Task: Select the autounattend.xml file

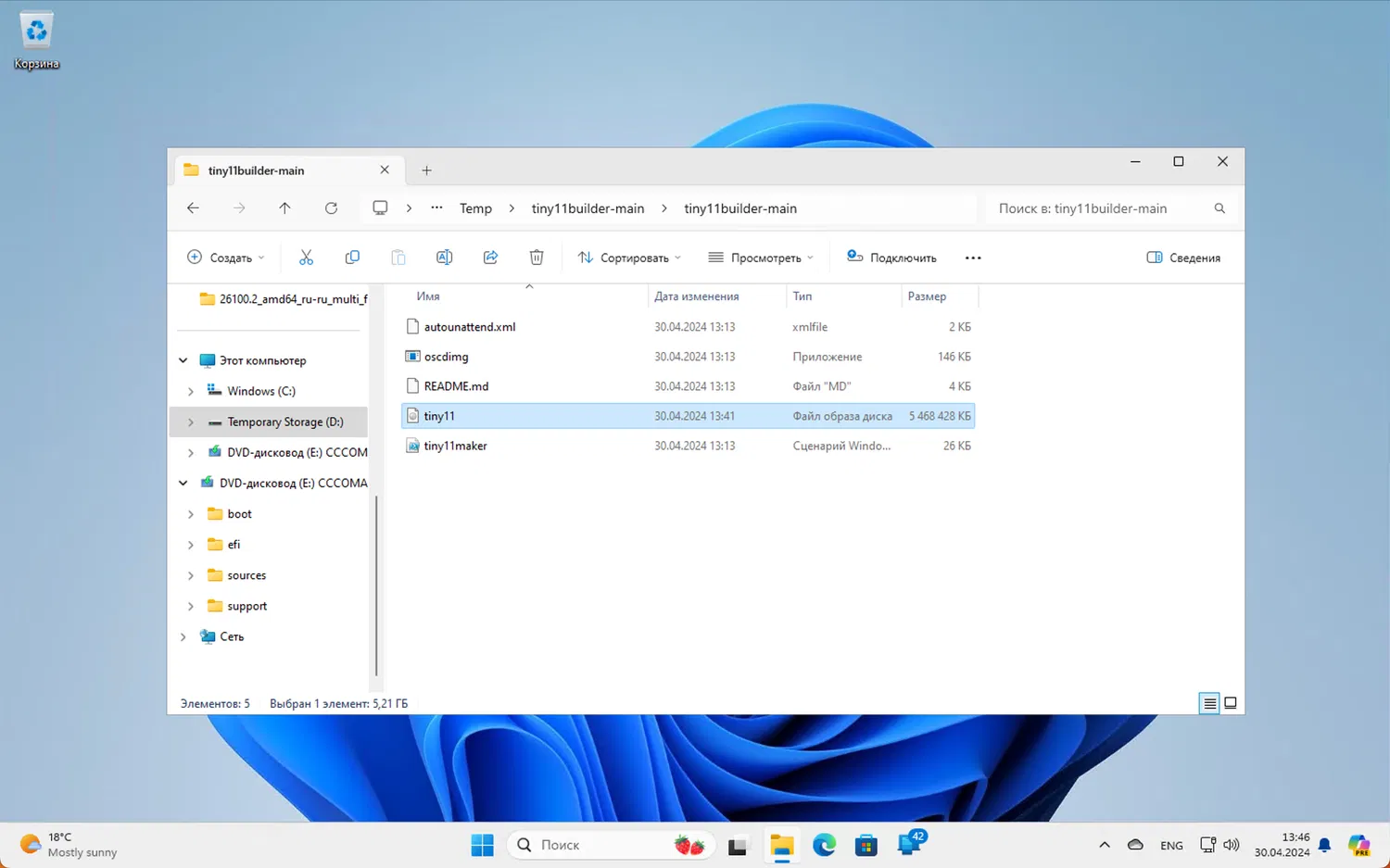Action: coord(689,327)
